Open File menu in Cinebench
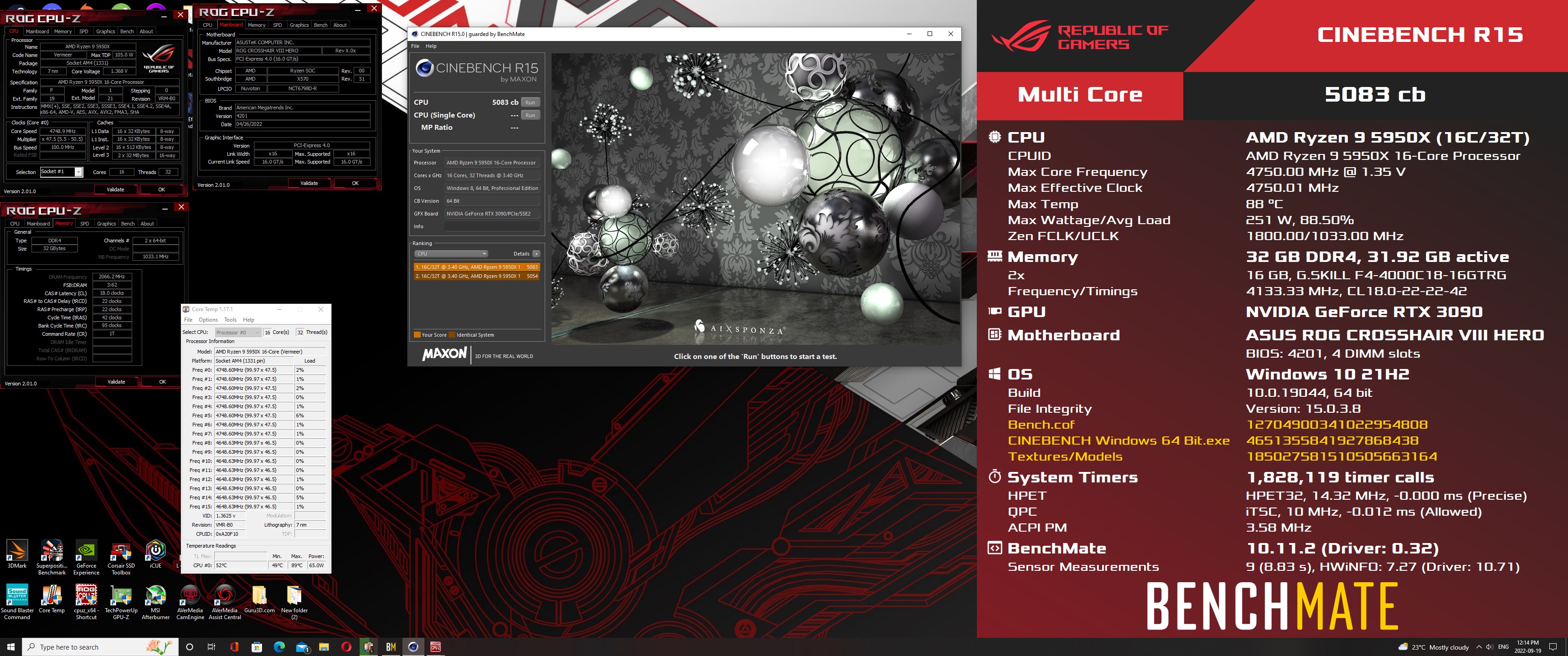 (415, 46)
